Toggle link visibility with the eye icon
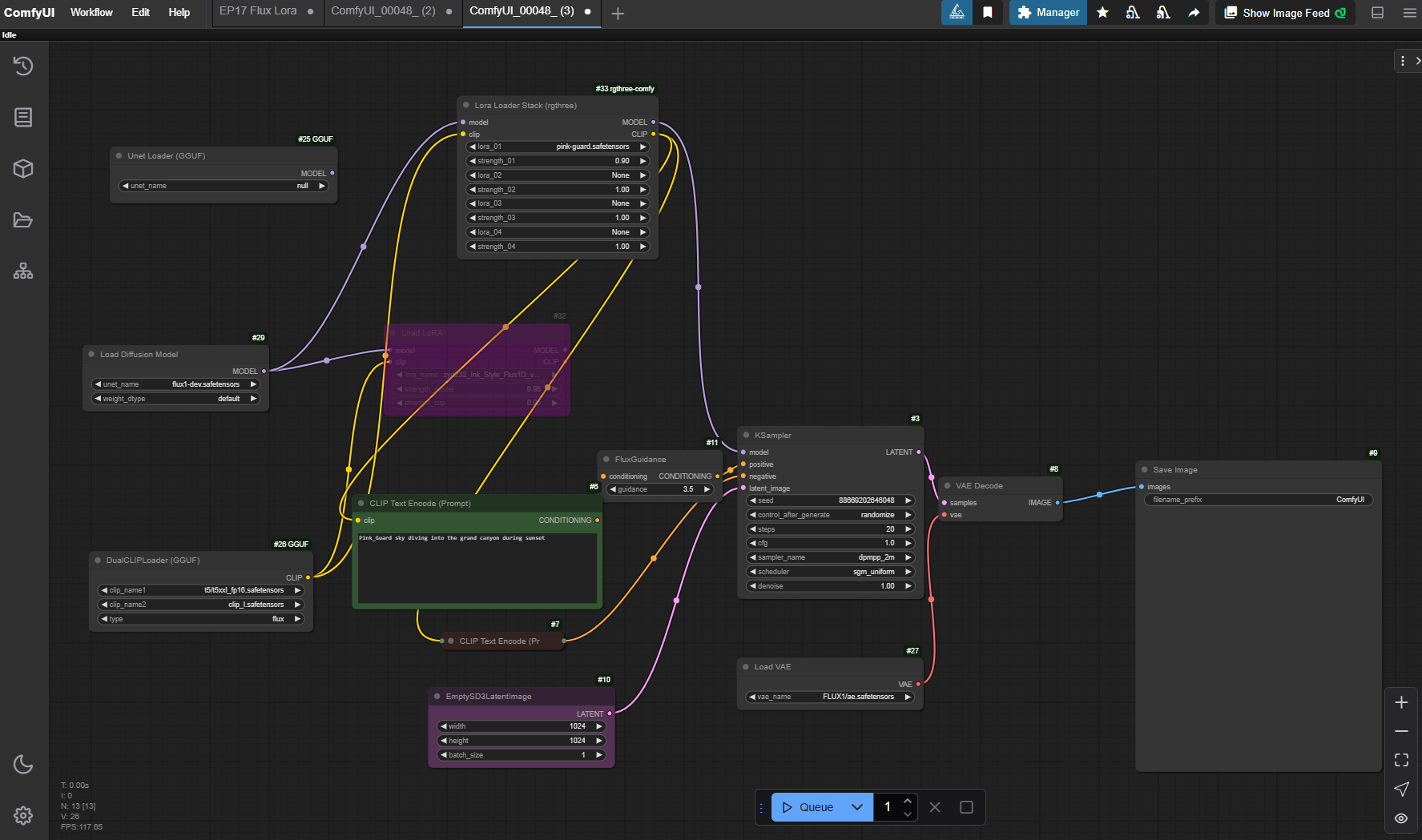The height and width of the screenshot is (840, 1422). coord(1401,818)
